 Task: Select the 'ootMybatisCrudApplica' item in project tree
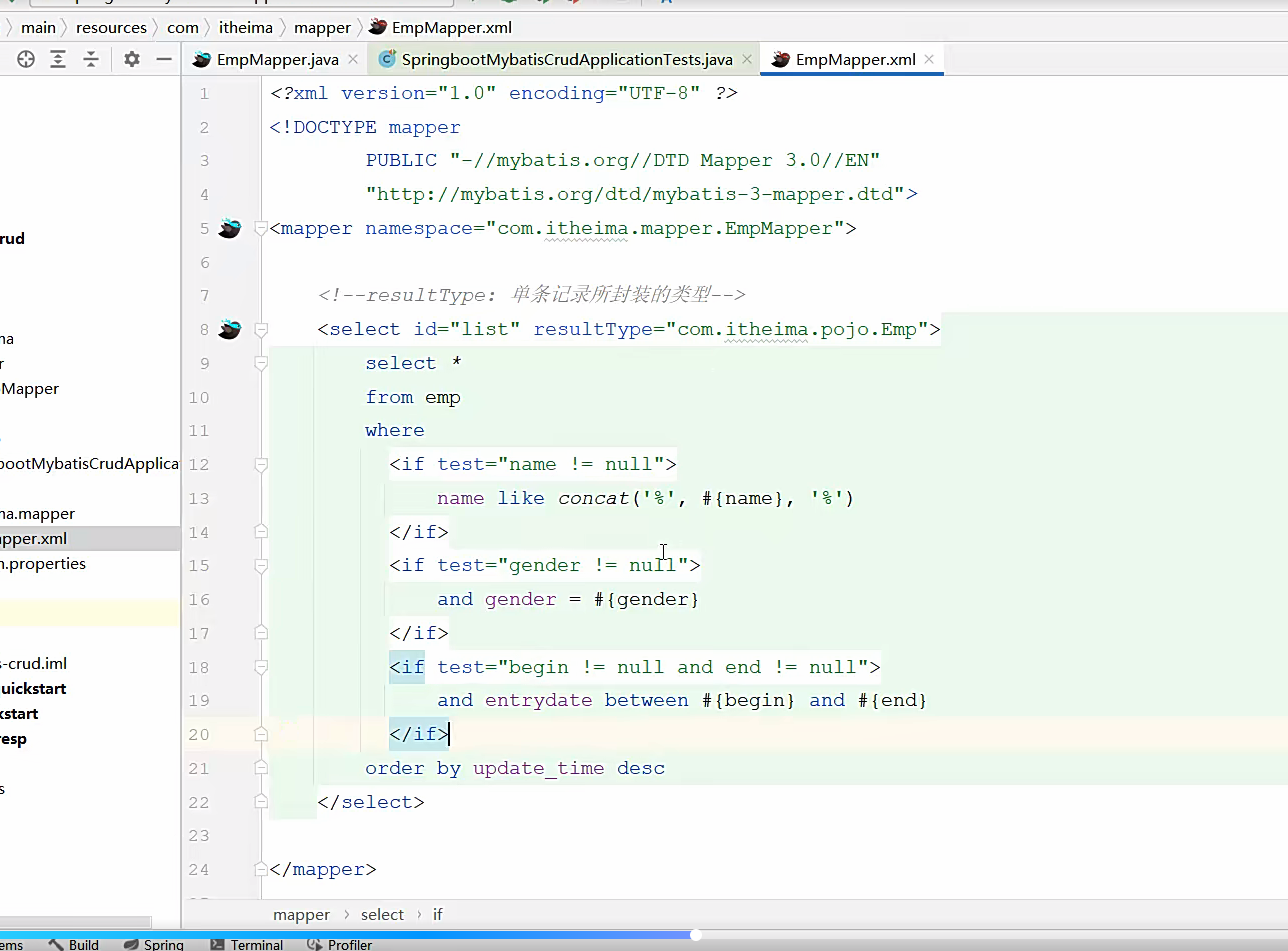pos(90,463)
